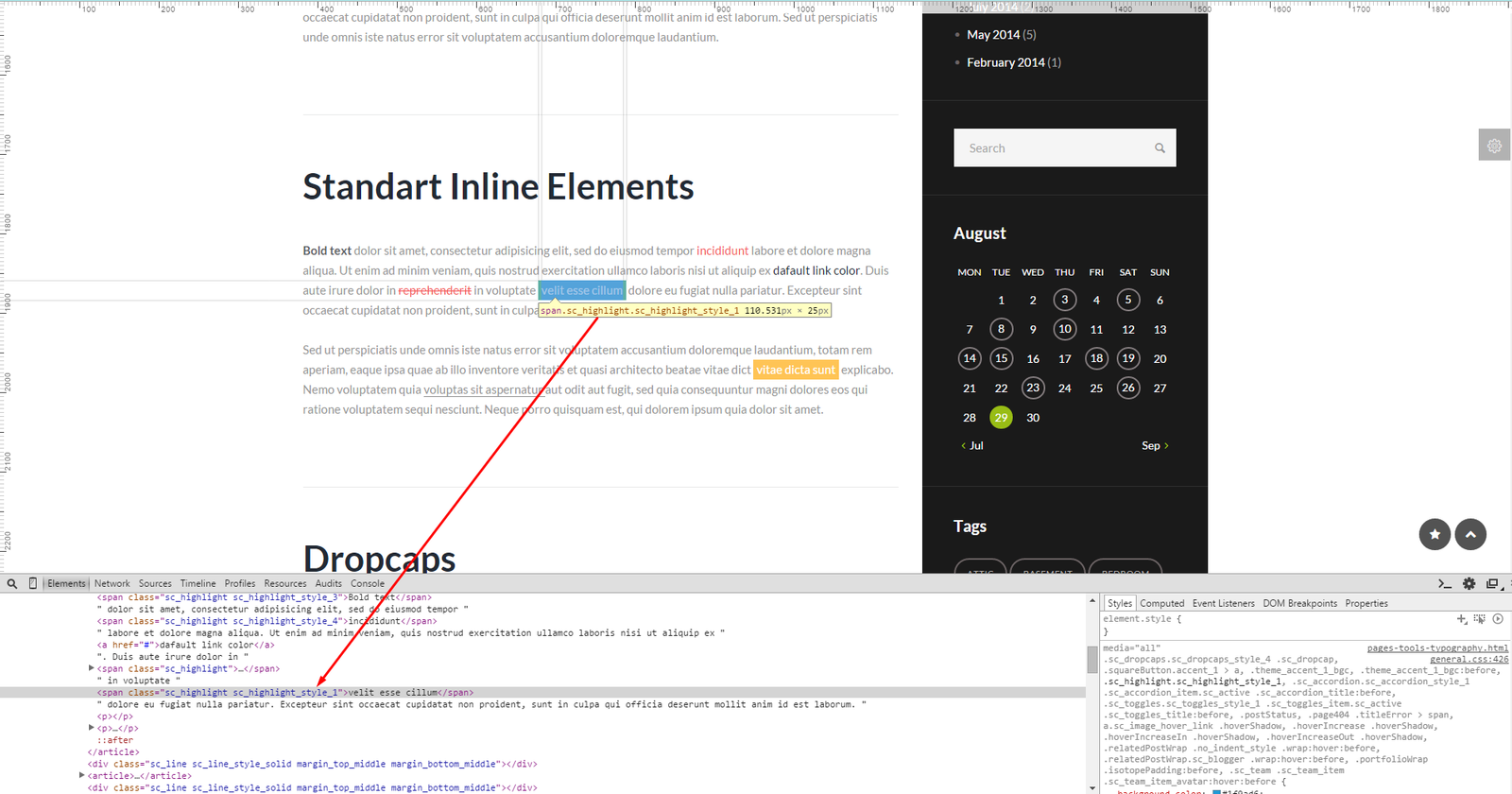Image resolution: width=1512 pixels, height=794 pixels.
Task: Open the DevTools console drawer icon
Action: pos(1444,584)
